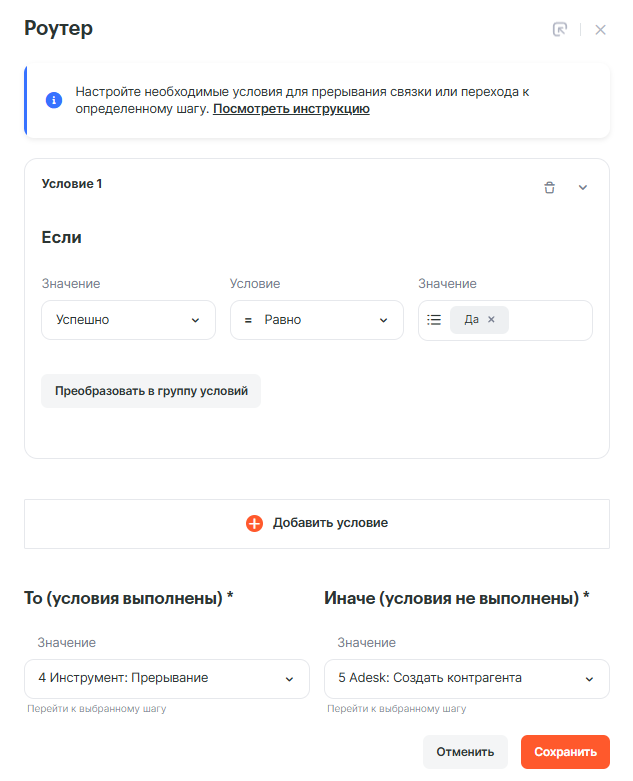The image size is (633, 781).
Task: Remove the Да value tag
Action: point(491,320)
